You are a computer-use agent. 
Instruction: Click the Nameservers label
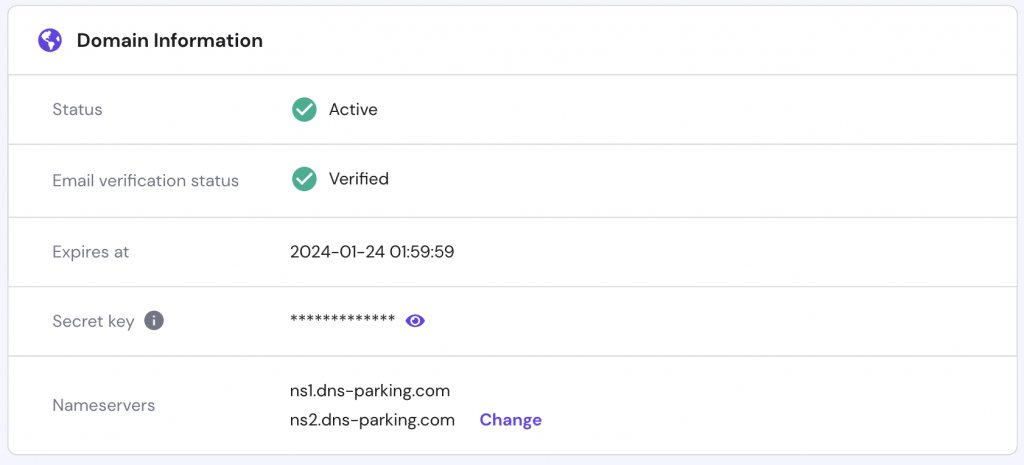(103, 405)
